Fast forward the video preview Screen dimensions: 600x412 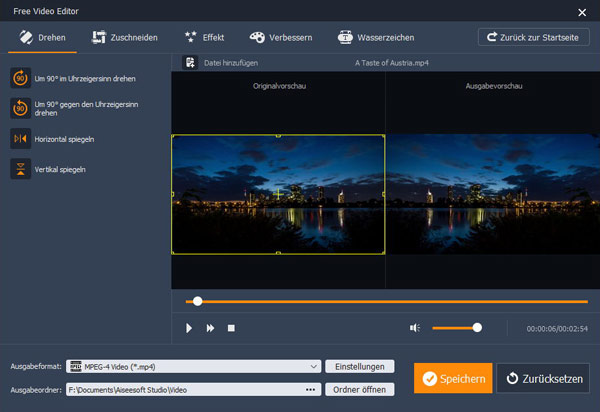click(210, 328)
